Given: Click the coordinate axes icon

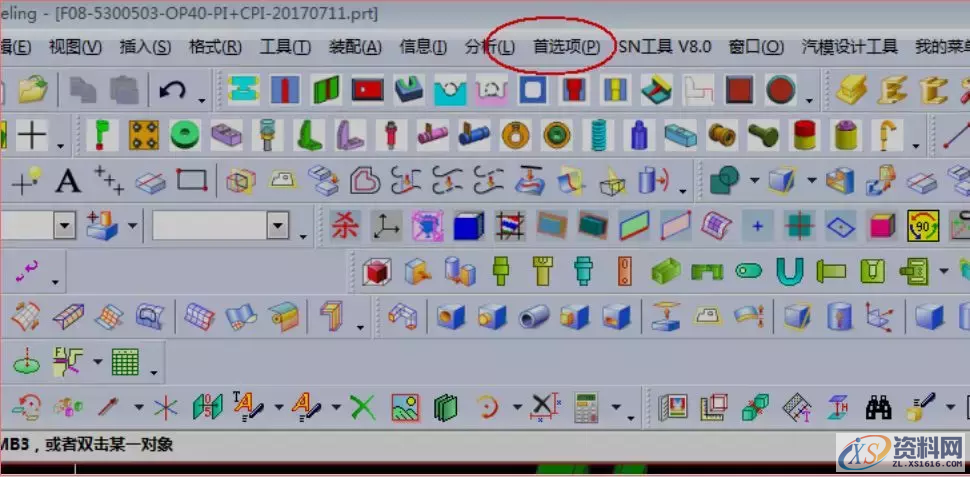Looking at the screenshot, I should [387, 226].
